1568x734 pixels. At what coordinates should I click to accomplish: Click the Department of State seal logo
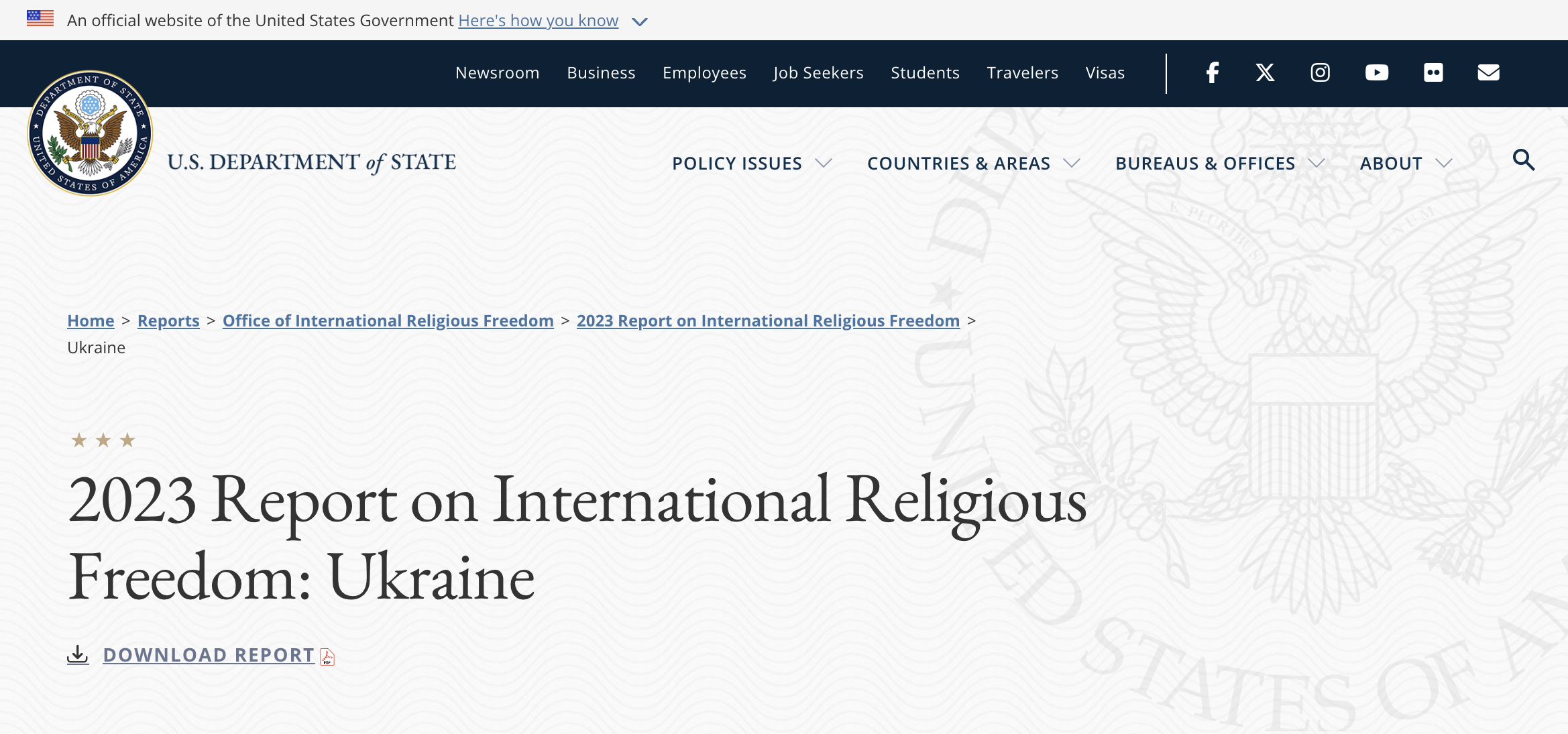coord(90,133)
